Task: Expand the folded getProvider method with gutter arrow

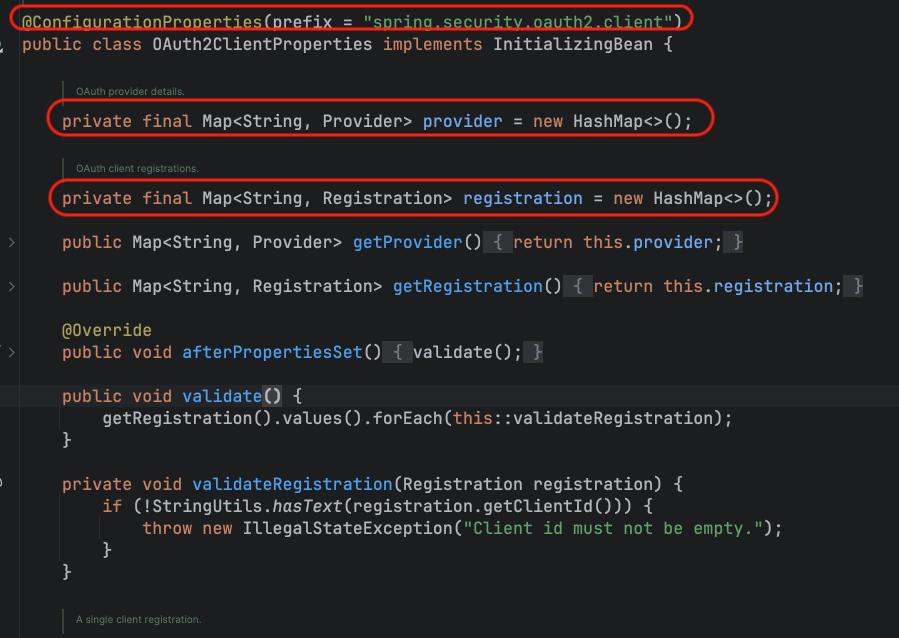Action: pos(11,242)
